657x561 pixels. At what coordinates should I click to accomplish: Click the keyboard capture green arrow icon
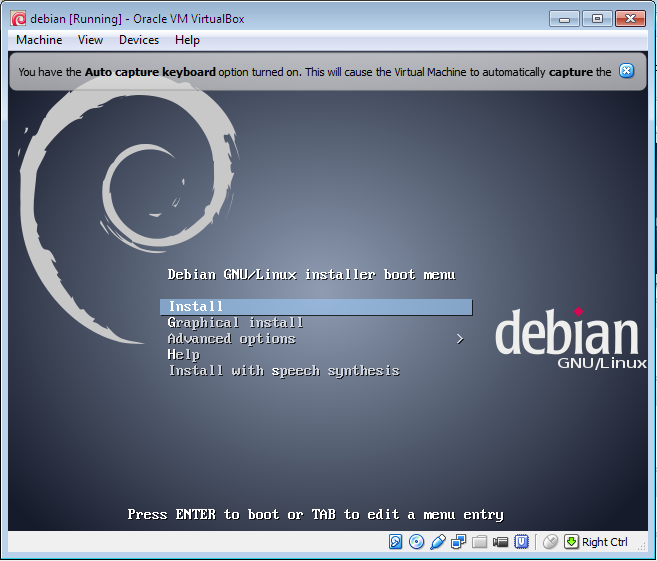click(571, 542)
